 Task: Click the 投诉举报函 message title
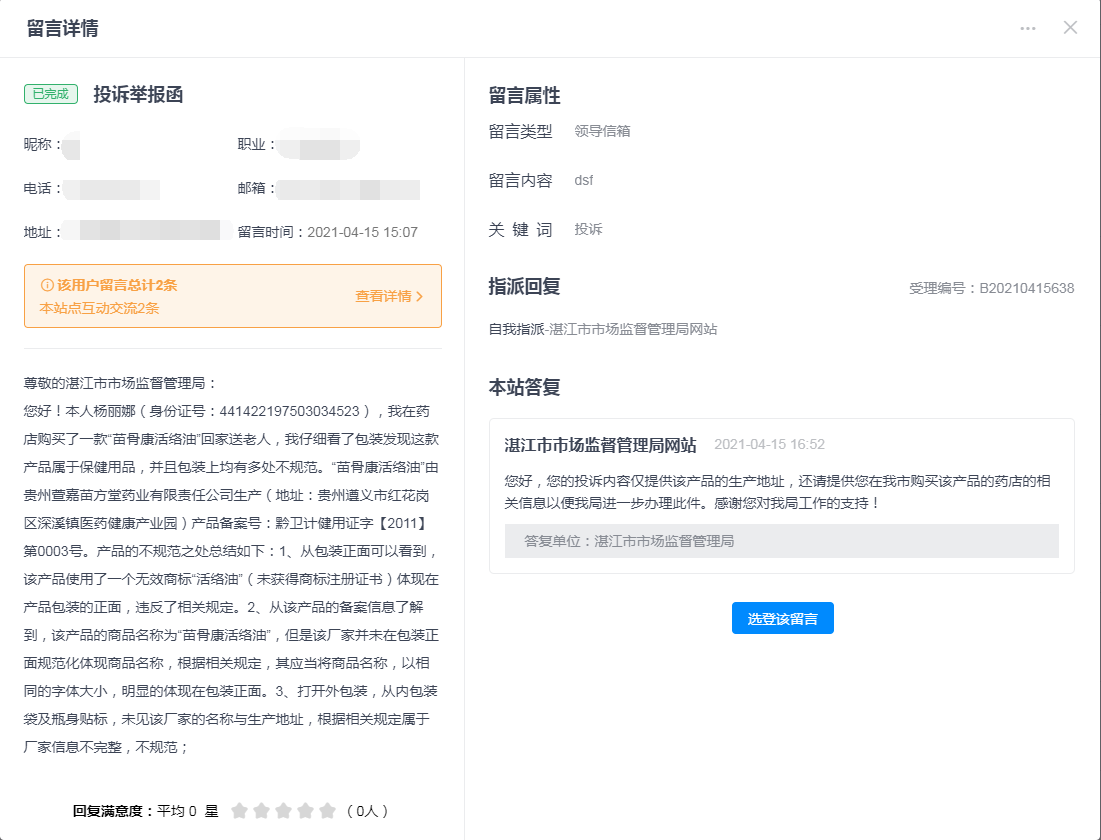(138, 95)
